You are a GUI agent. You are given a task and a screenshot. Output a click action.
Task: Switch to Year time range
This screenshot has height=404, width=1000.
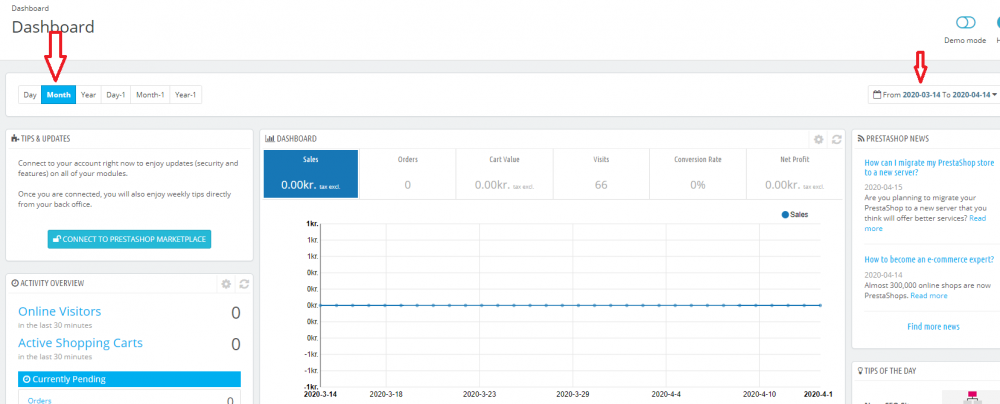coord(89,95)
